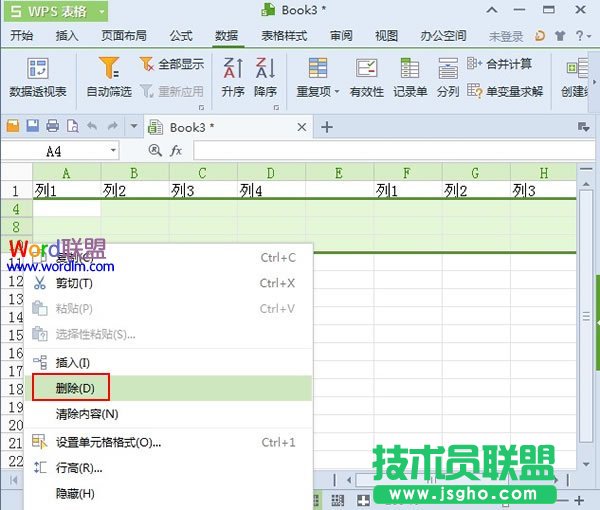Add a new document tab with plus button
Viewport: 600px width, 510px height.
326,126
